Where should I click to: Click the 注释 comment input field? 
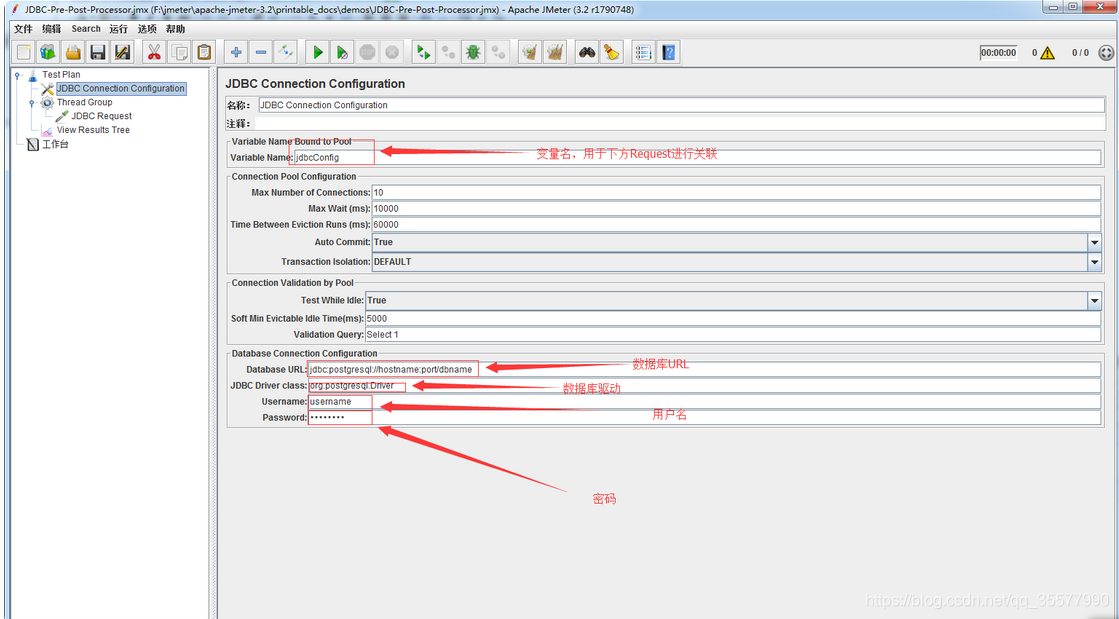[679, 124]
